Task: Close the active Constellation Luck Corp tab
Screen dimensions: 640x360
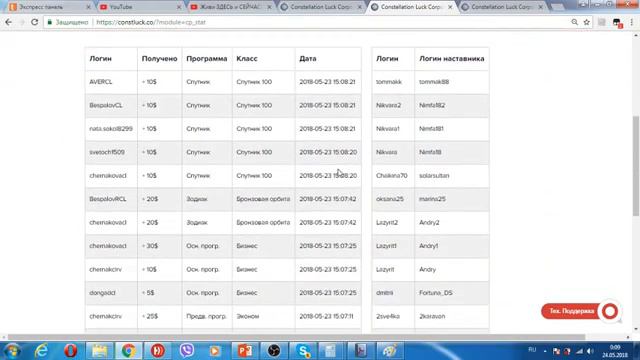Action: click(450, 7)
